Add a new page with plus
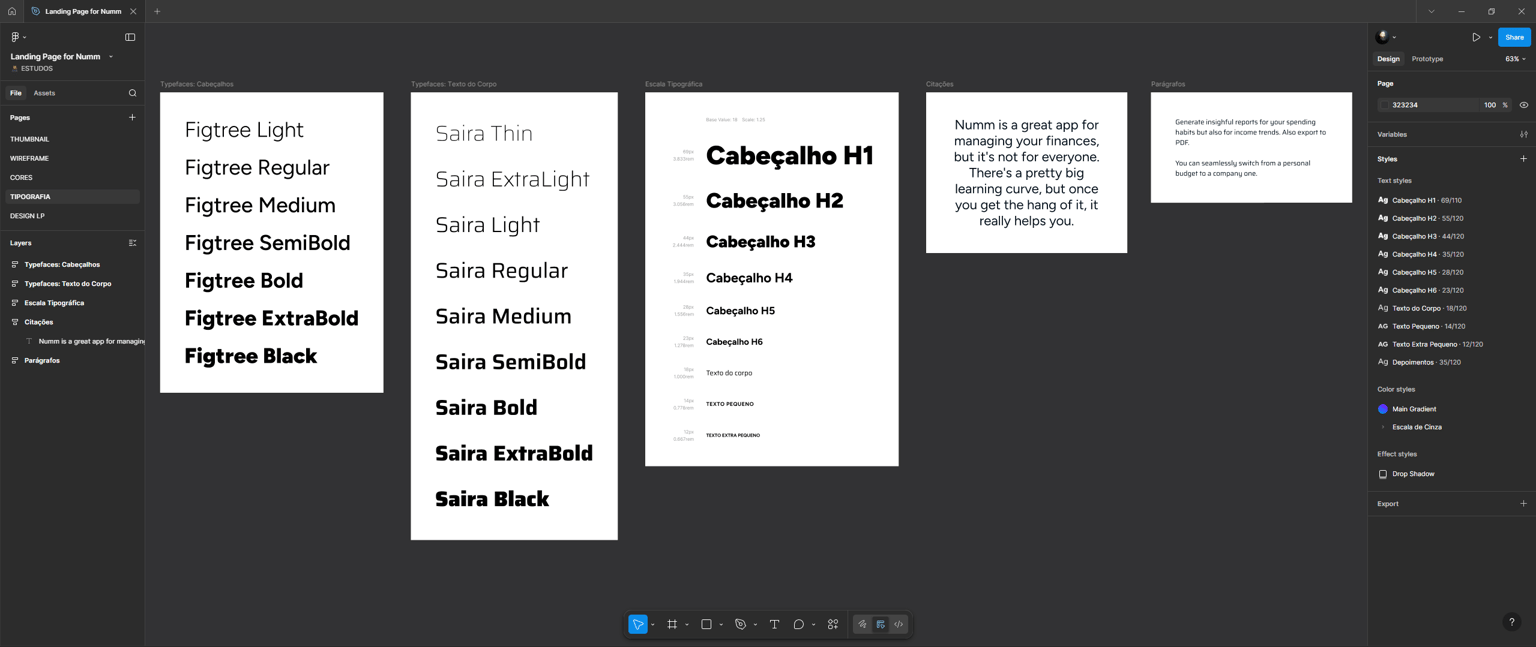 132,117
